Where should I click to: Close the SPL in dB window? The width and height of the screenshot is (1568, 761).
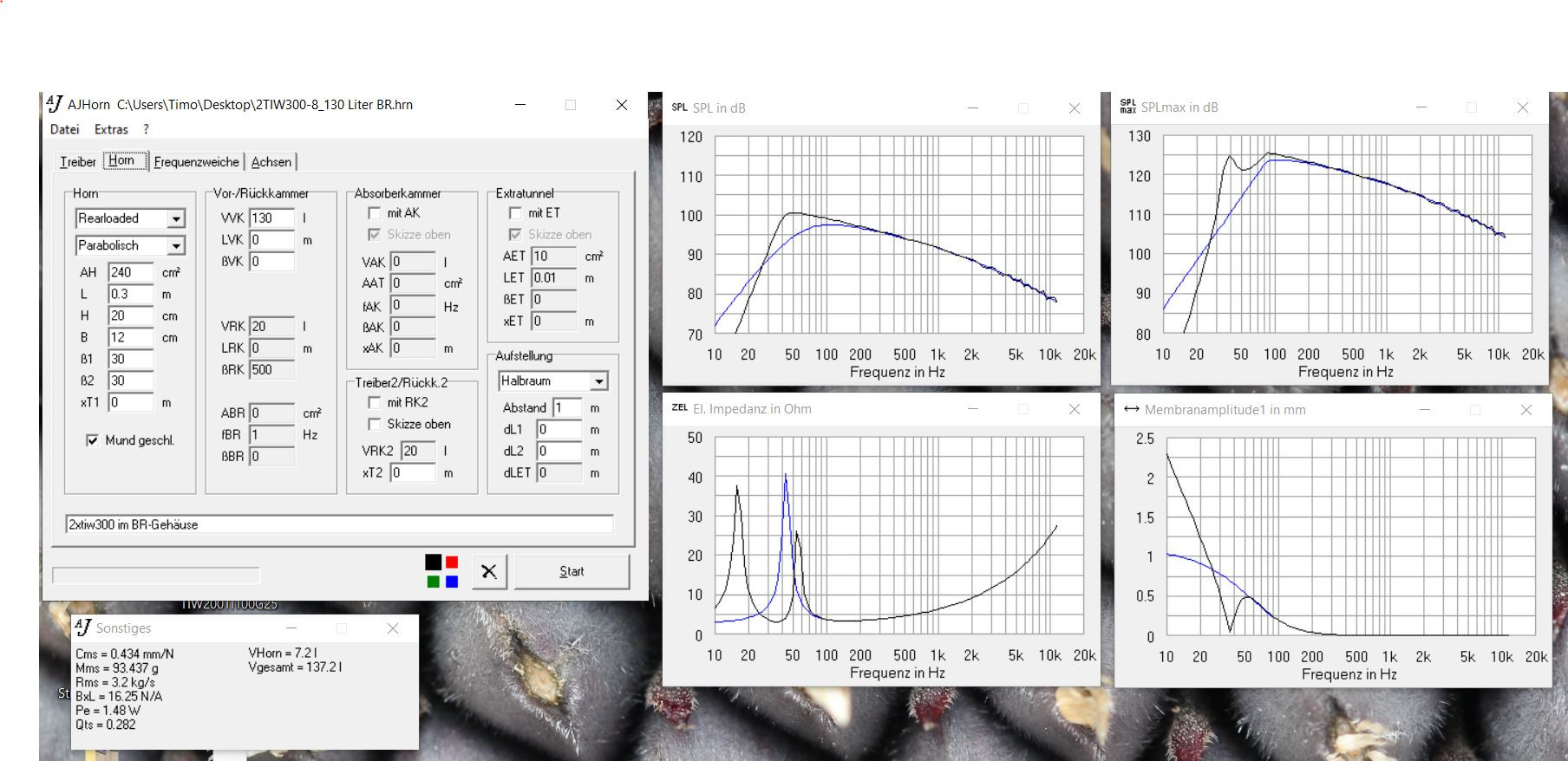point(1074,108)
